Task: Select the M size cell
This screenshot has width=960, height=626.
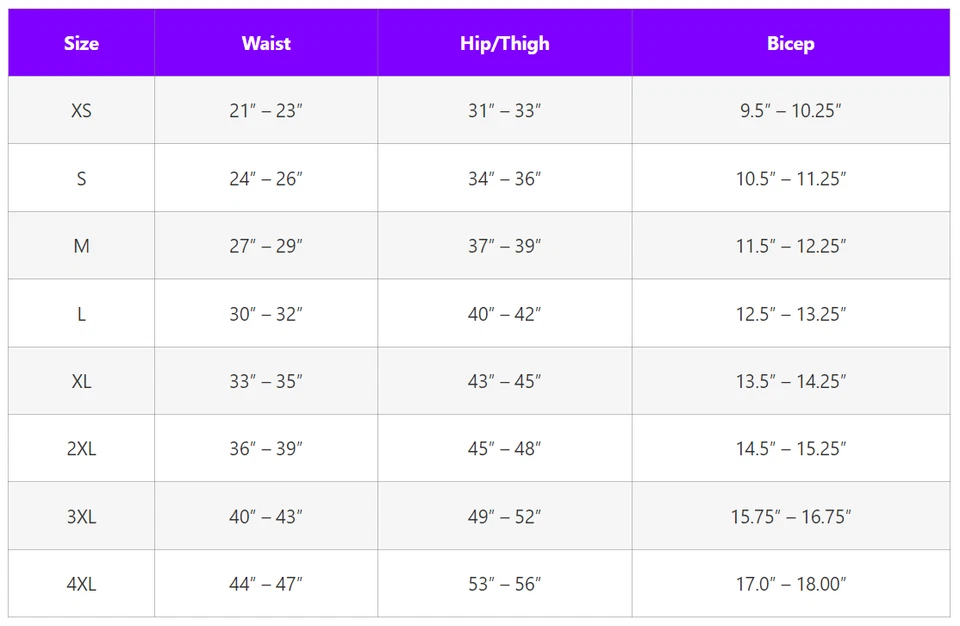Action: [x=81, y=246]
